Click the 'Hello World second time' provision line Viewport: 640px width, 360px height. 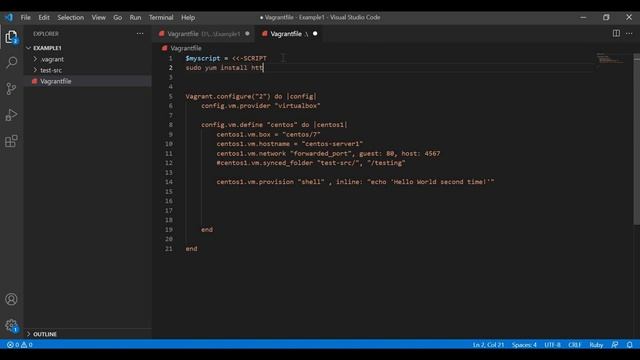click(x=355, y=182)
